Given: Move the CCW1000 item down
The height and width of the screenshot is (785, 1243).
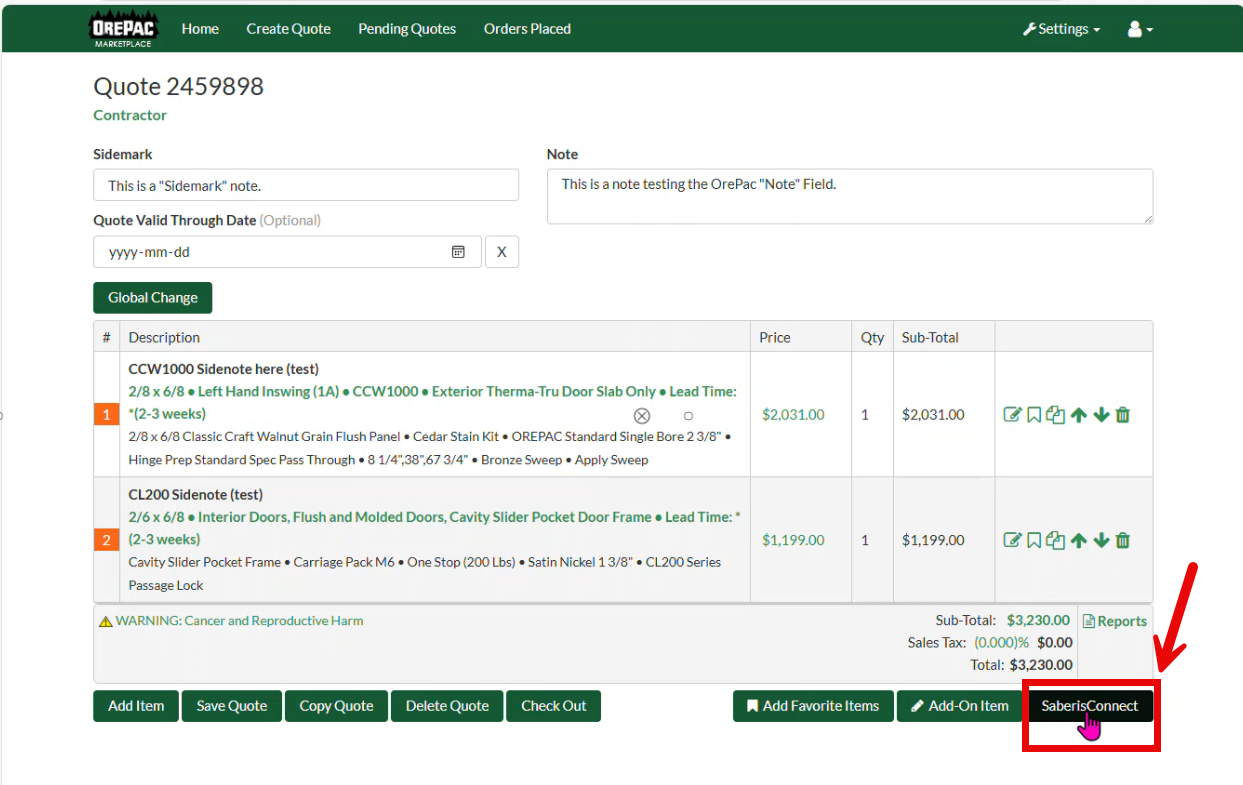Looking at the screenshot, I should click(x=1101, y=415).
